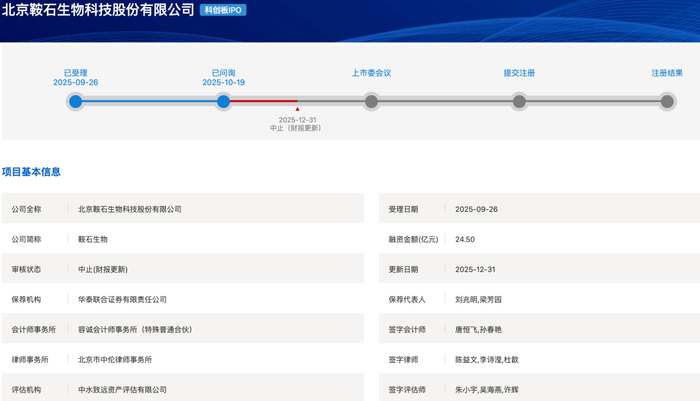Screen dimensions: 700x401
Task: Click the 提交注册 timeline node
Action: tap(519, 102)
